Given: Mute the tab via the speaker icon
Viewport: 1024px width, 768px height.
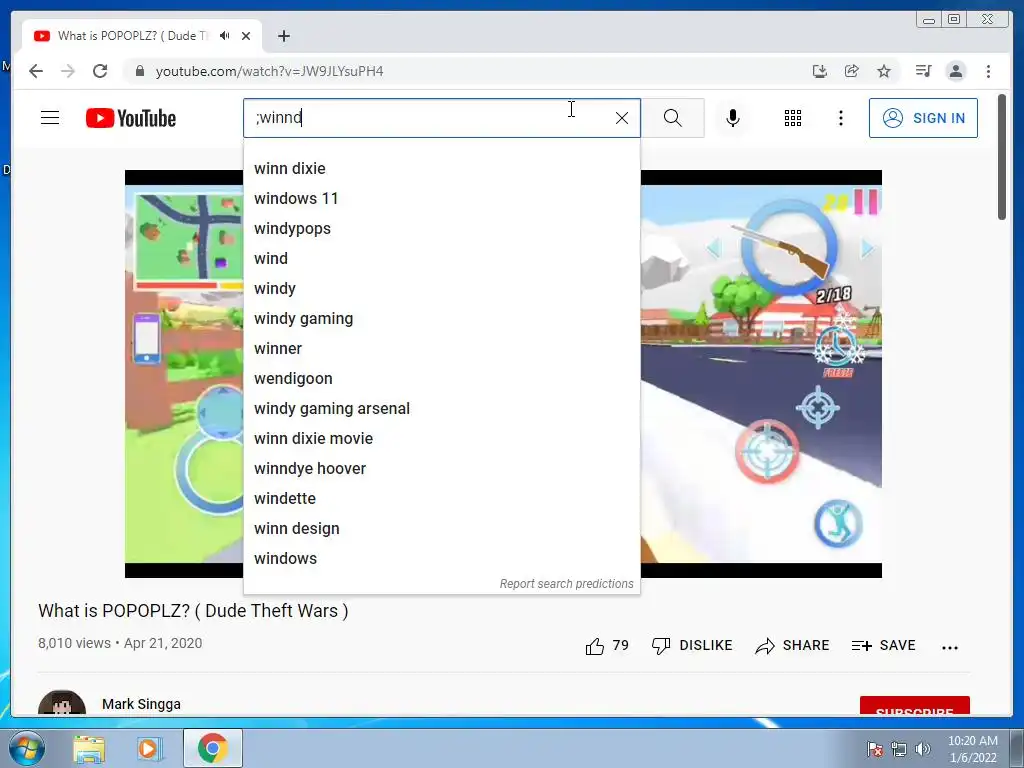Looking at the screenshot, I should (x=225, y=36).
